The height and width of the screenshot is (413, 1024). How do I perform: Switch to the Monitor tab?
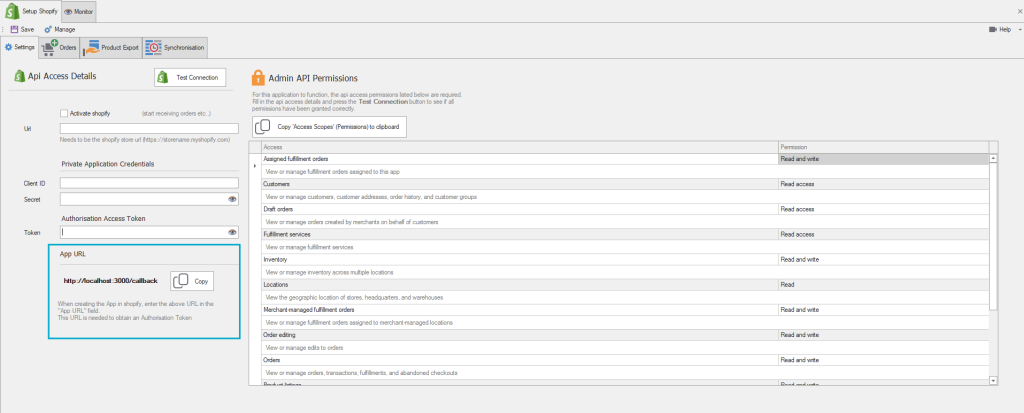78,12
